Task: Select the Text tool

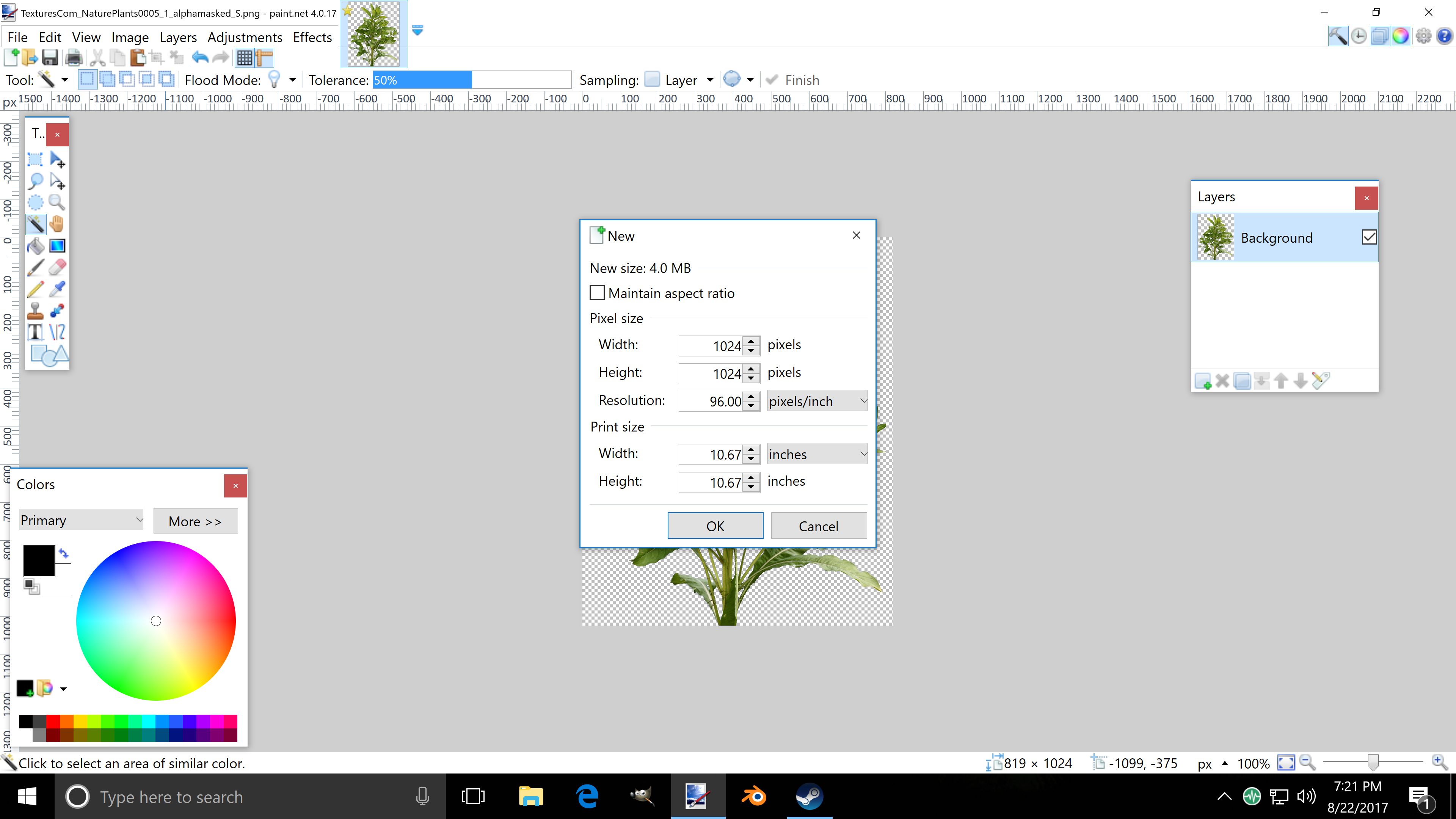Action: [x=35, y=332]
